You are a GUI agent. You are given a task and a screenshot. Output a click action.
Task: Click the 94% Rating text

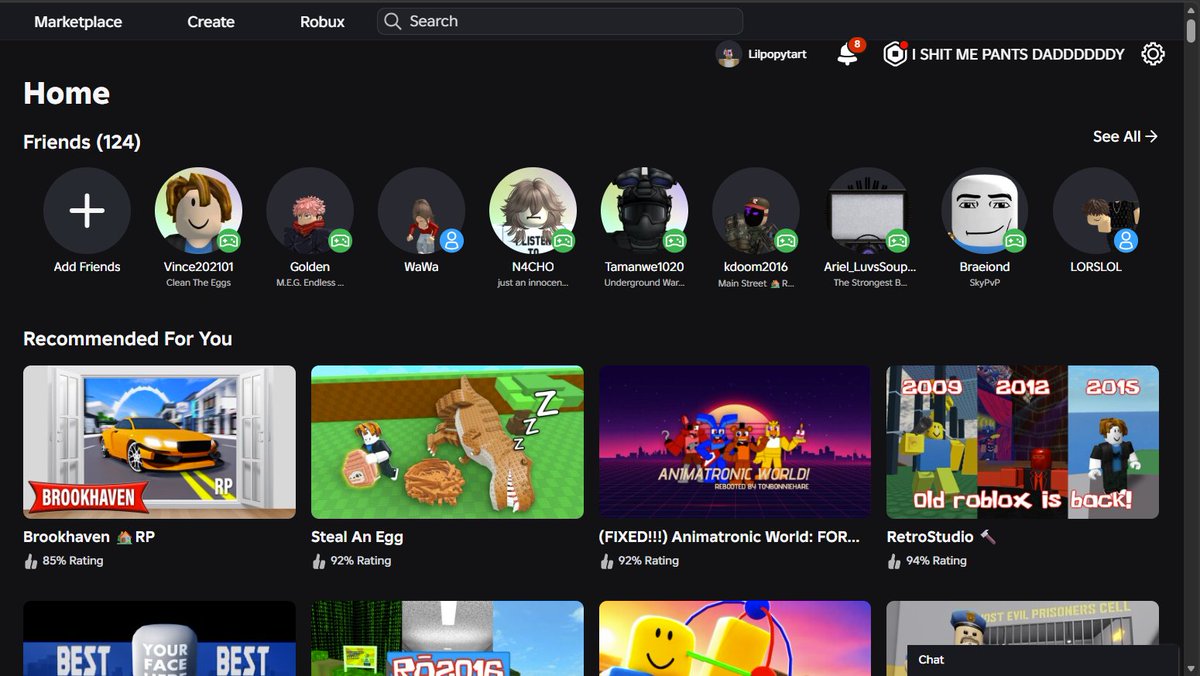tap(936, 561)
